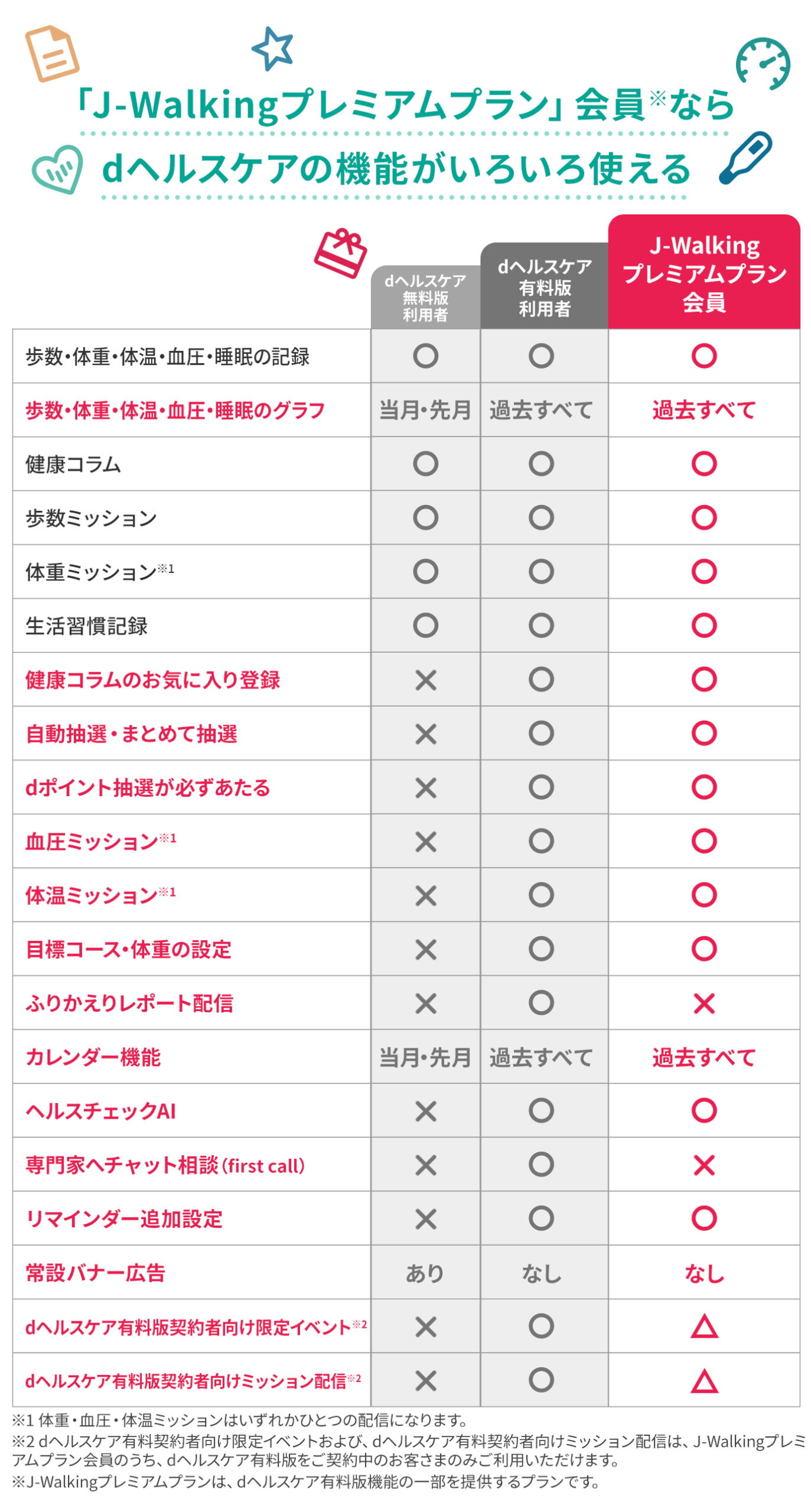Click the green speedometer gauge icon
Viewport: 811px width, 1512px height.
[762, 63]
